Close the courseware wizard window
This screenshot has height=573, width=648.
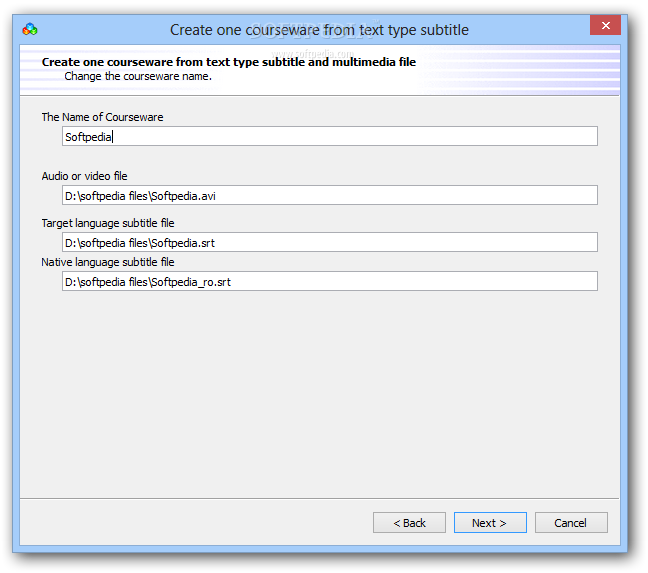click(x=605, y=26)
